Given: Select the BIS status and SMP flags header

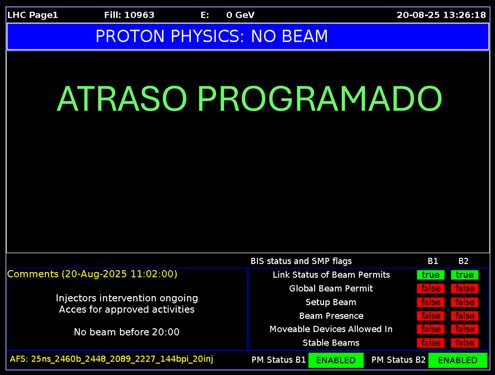Looking at the screenshot, I should click(x=301, y=261).
